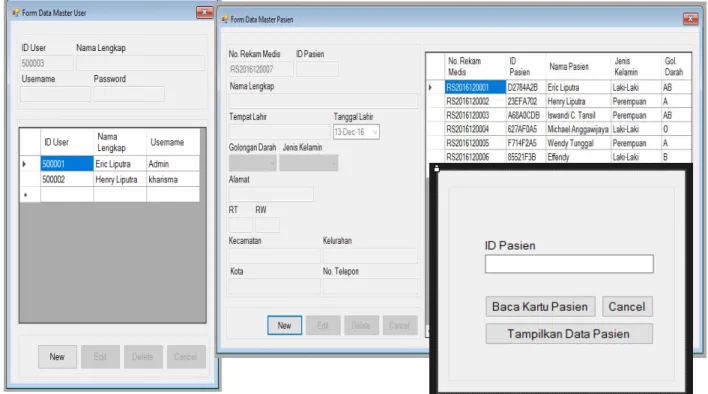Click the Tampilkan Data Pasien button
This screenshot has width=708, height=394.
pyautogui.click(x=569, y=334)
